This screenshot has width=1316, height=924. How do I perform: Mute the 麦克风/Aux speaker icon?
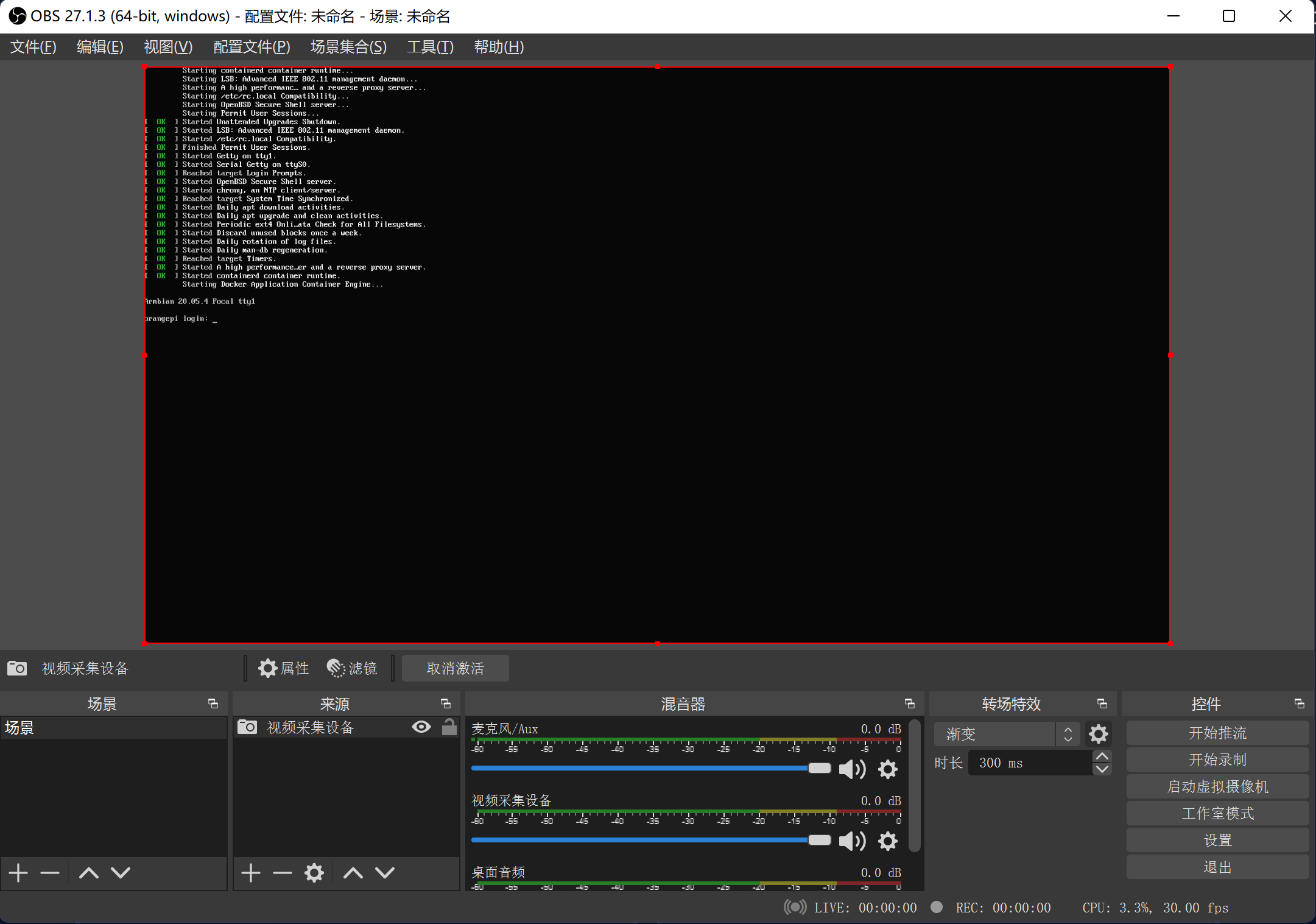(851, 769)
